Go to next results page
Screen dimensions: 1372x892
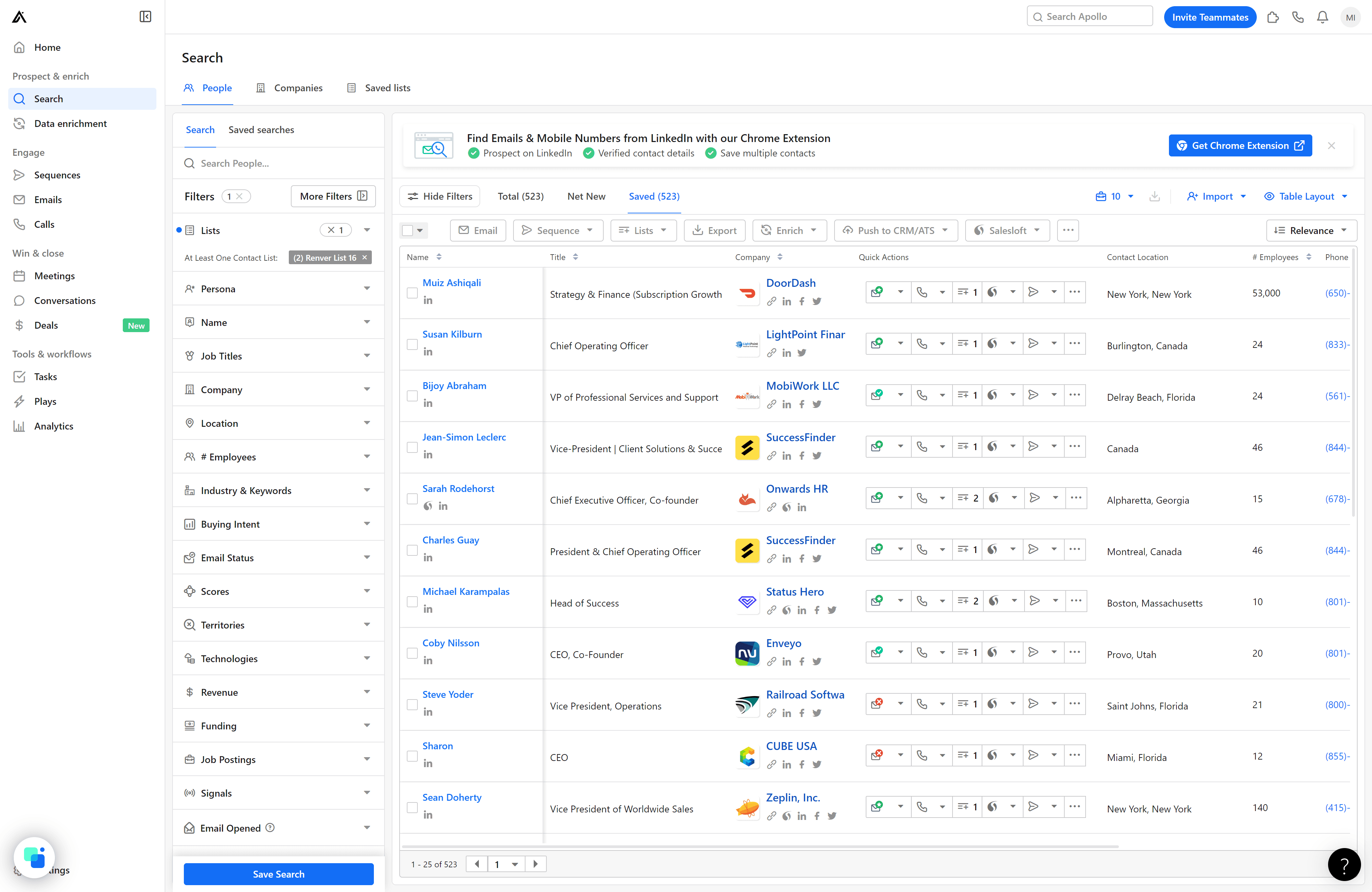pyautogui.click(x=535, y=864)
